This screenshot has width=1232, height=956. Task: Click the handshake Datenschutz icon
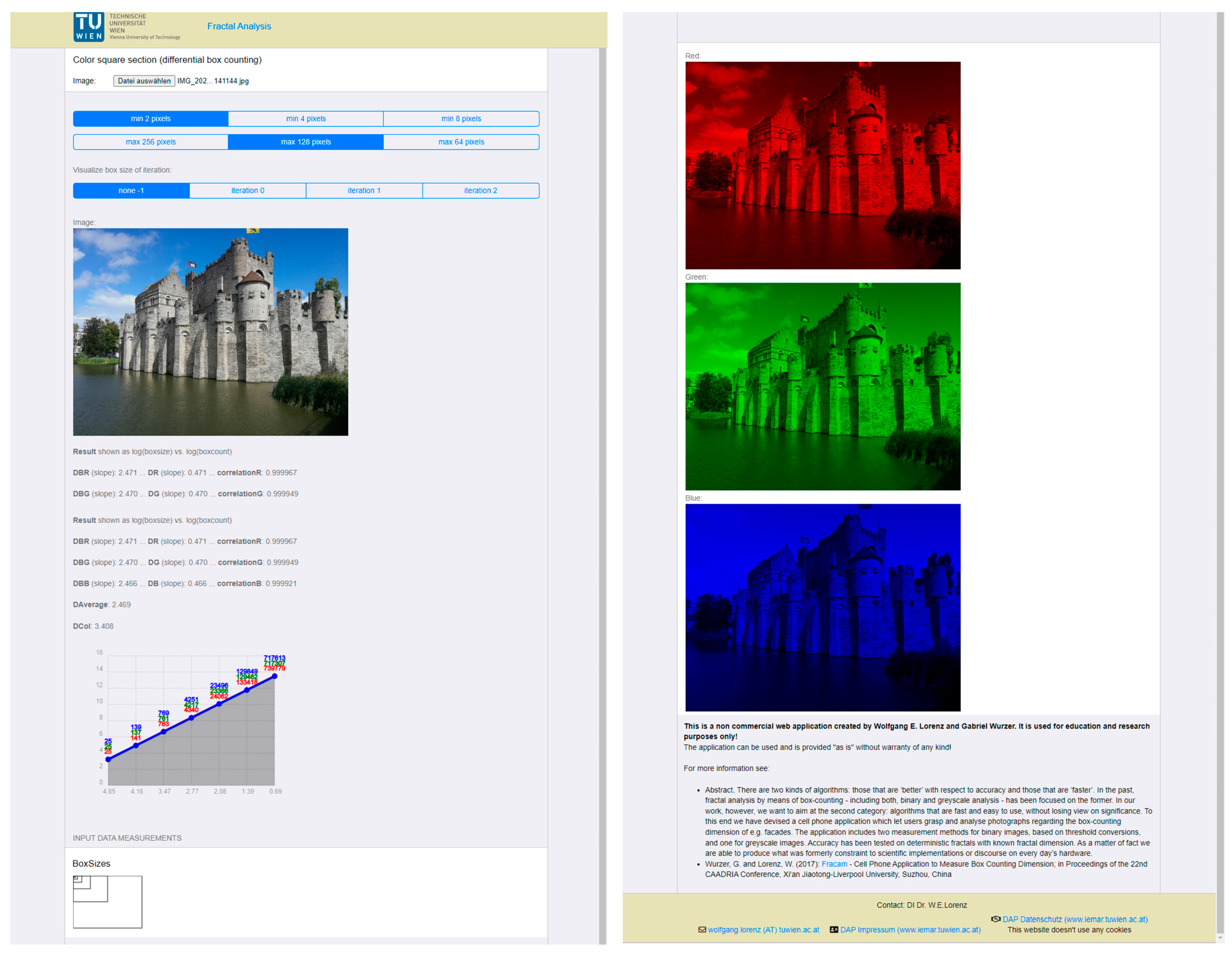(996, 919)
